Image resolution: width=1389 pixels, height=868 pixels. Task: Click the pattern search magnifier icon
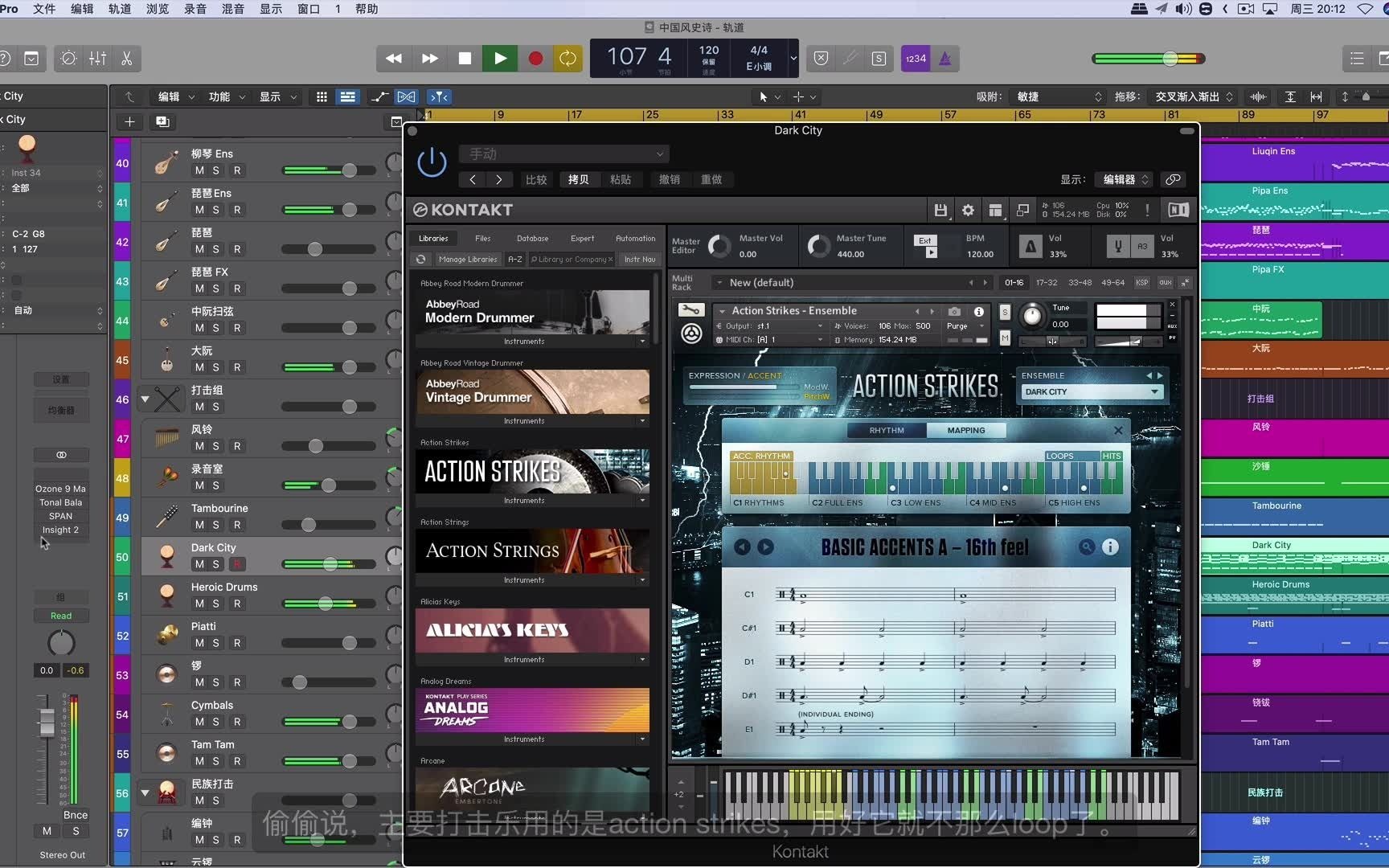1087,547
